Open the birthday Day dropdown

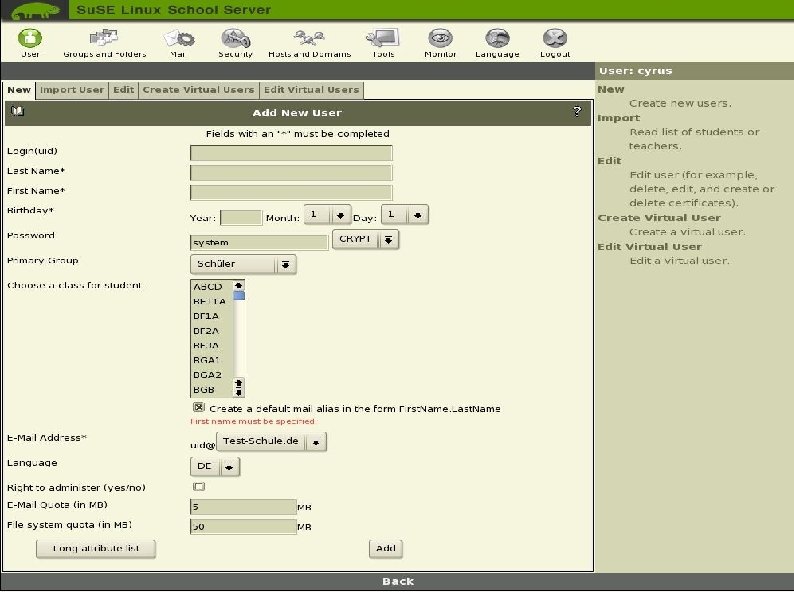pyautogui.click(x=405, y=215)
